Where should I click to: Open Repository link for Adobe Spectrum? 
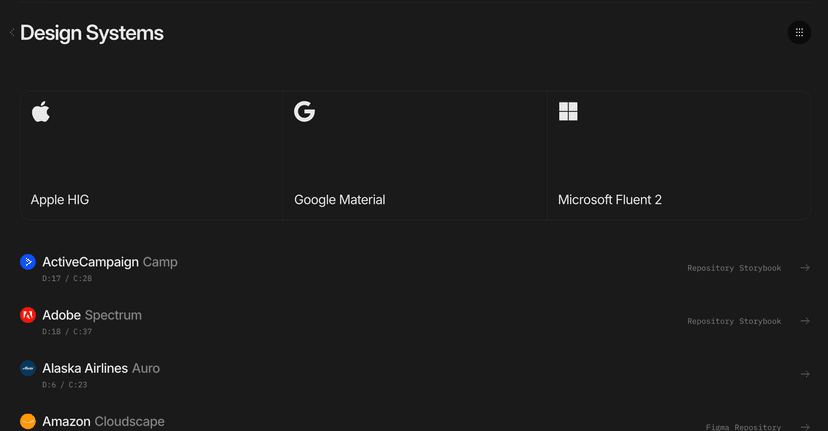(710, 321)
